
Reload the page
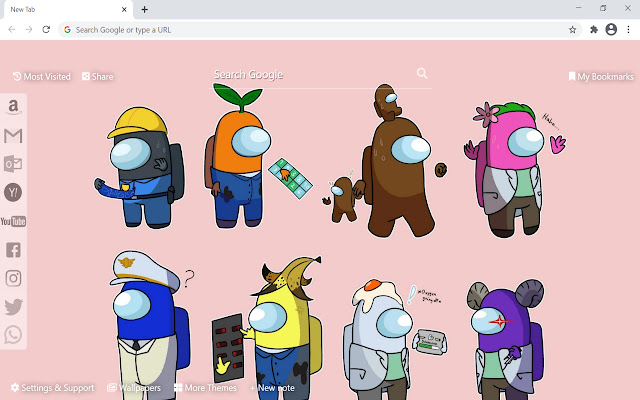coord(46,29)
